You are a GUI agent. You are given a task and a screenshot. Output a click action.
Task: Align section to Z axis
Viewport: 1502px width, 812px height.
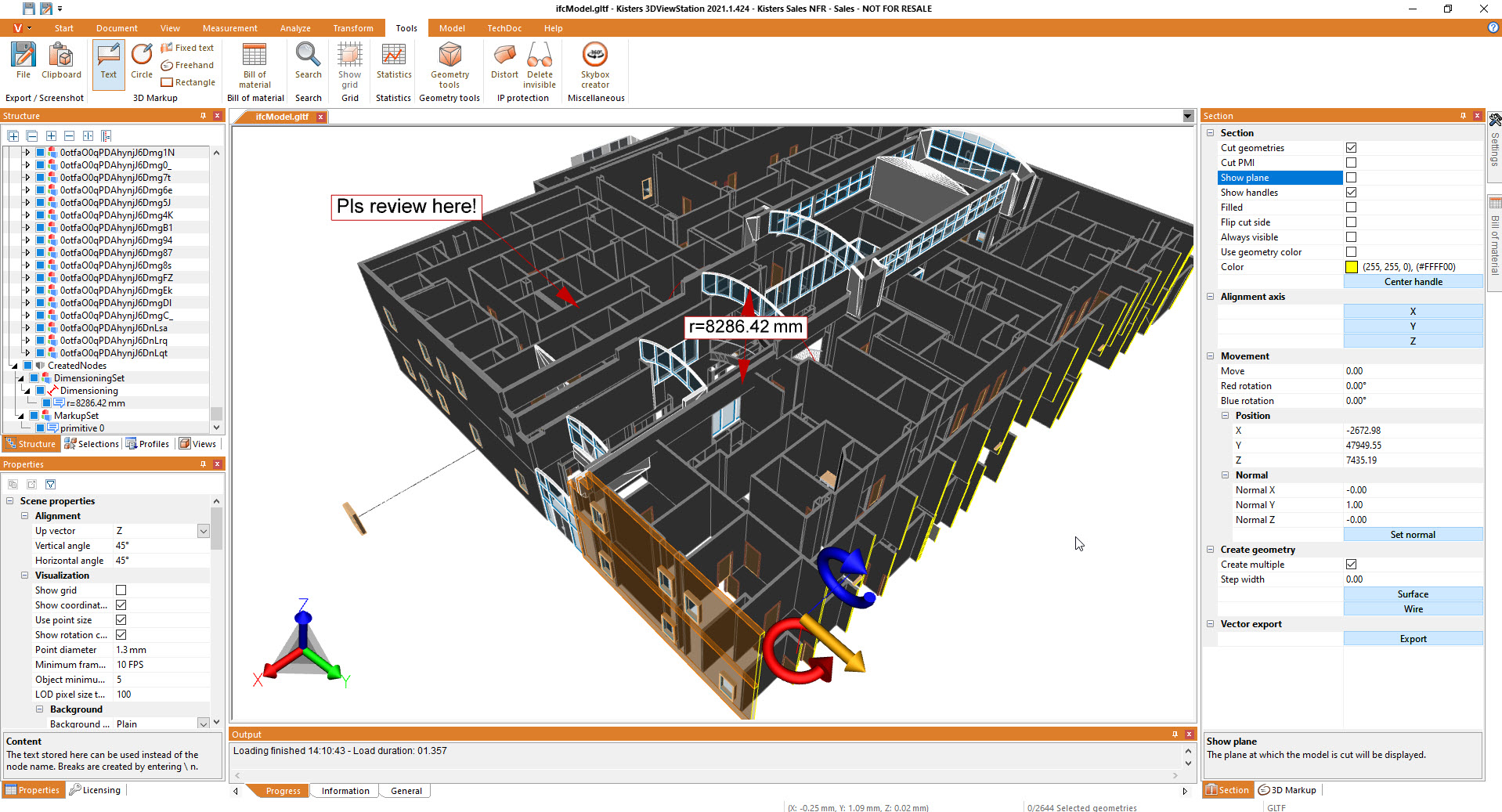coord(1413,341)
